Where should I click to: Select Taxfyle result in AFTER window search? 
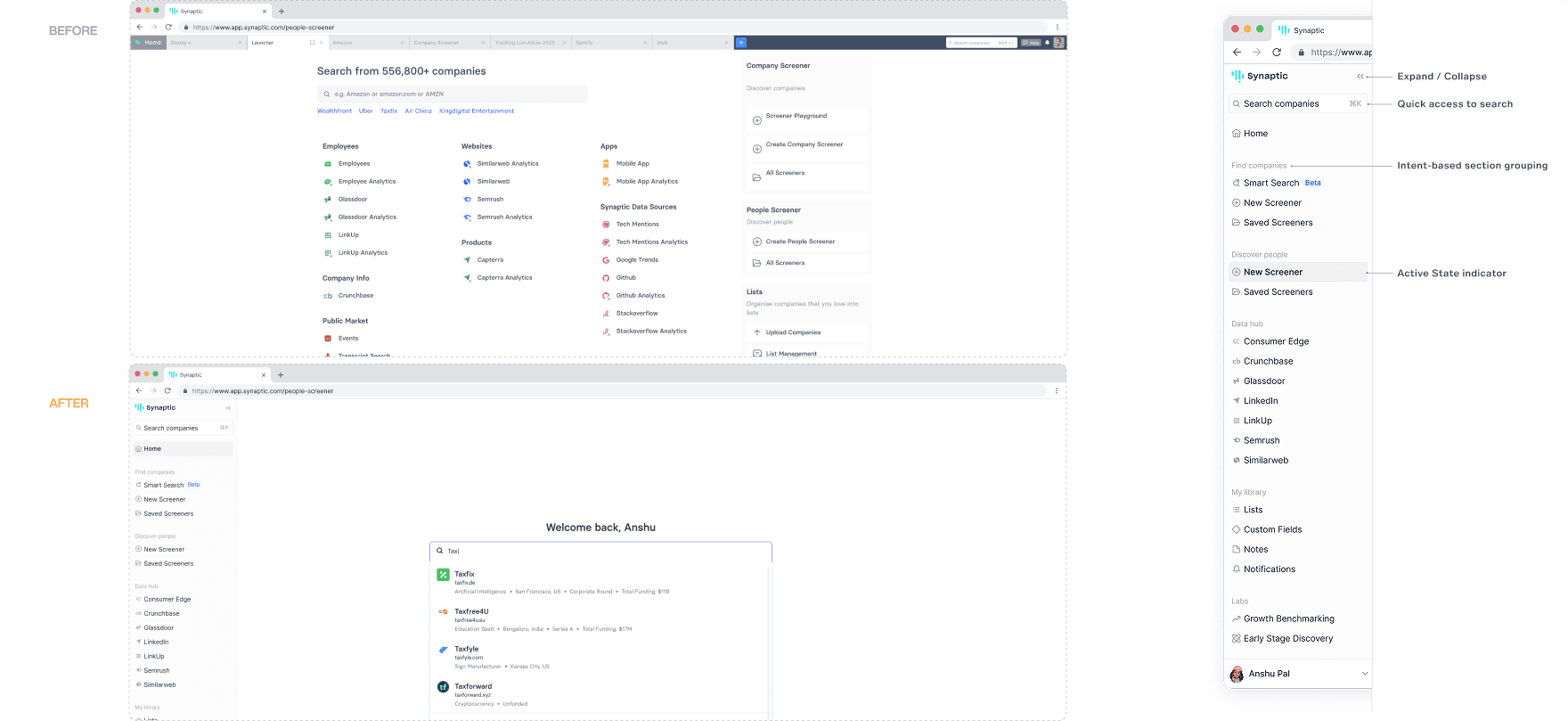click(x=600, y=657)
